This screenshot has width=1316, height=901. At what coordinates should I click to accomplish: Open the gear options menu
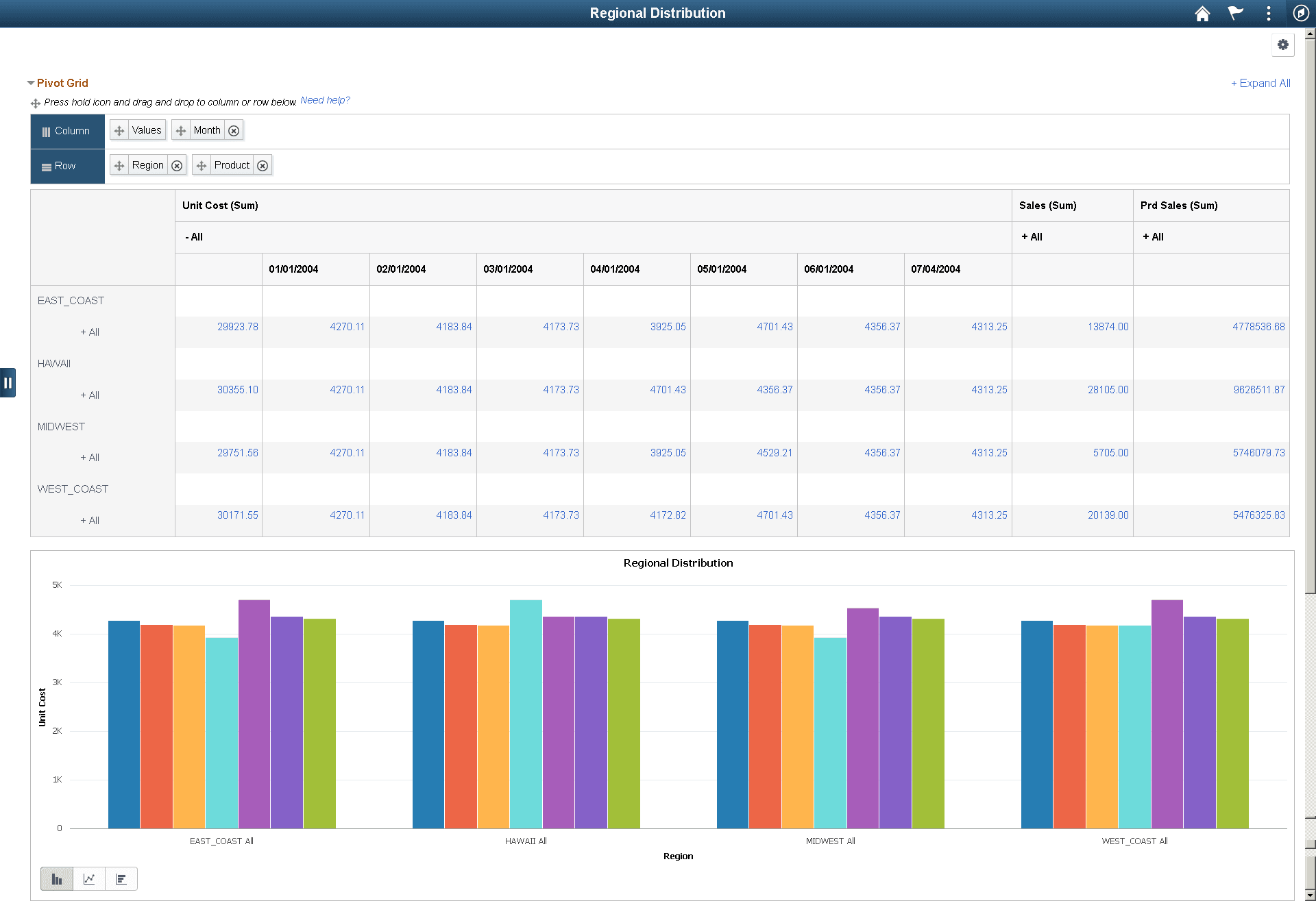point(1282,45)
